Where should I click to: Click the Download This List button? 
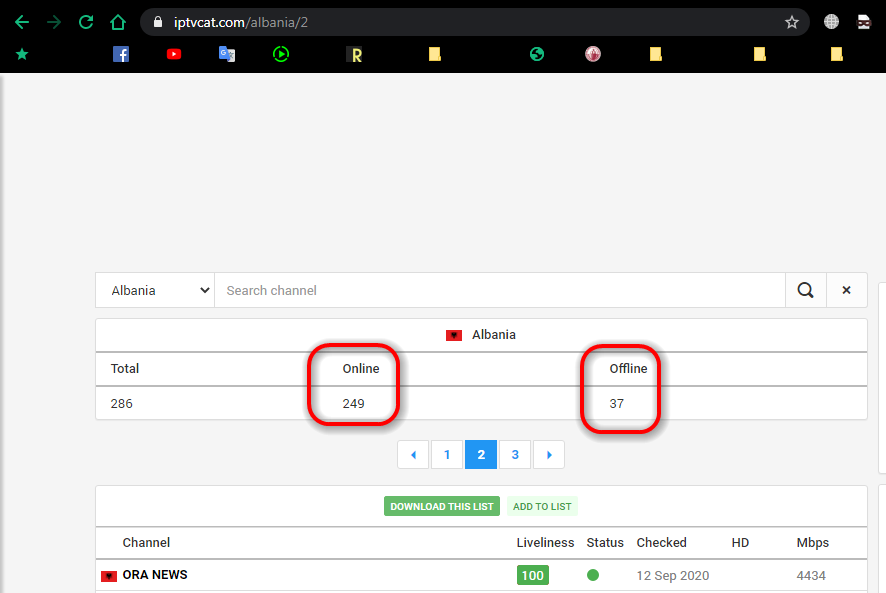pos(441,506)
